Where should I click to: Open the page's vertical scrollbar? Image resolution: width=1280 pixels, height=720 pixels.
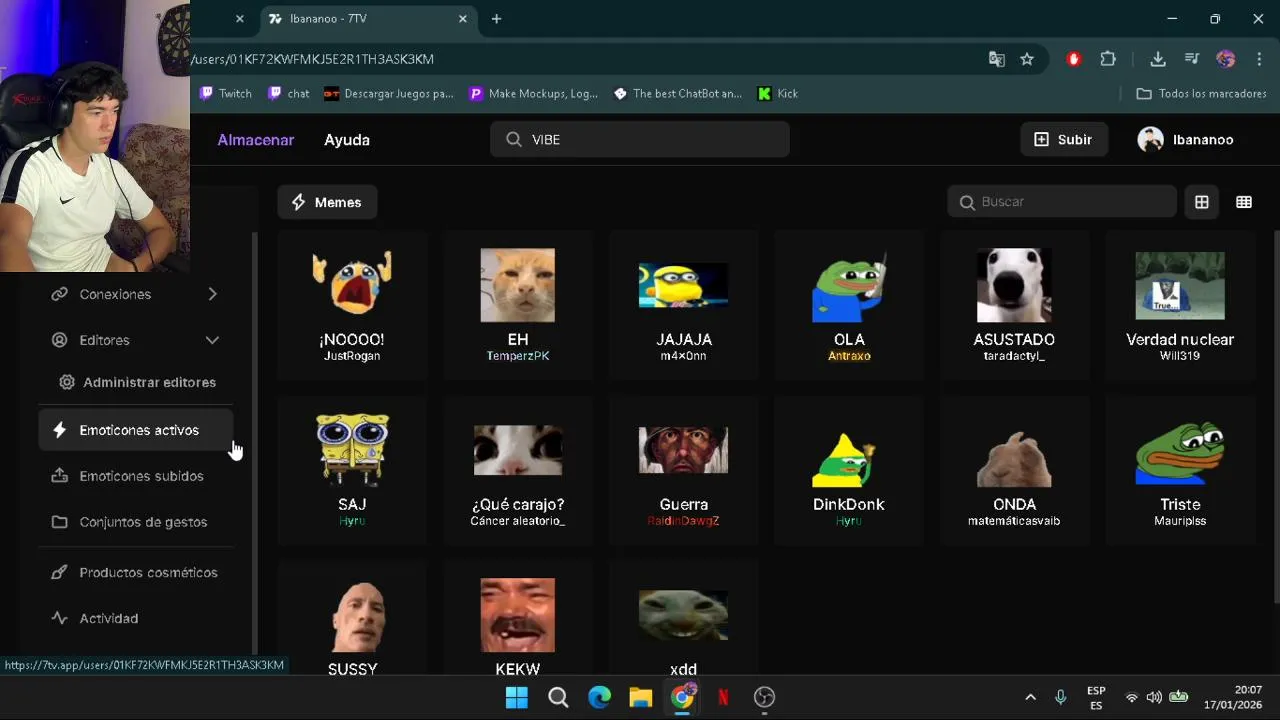tap(1277, 417)
